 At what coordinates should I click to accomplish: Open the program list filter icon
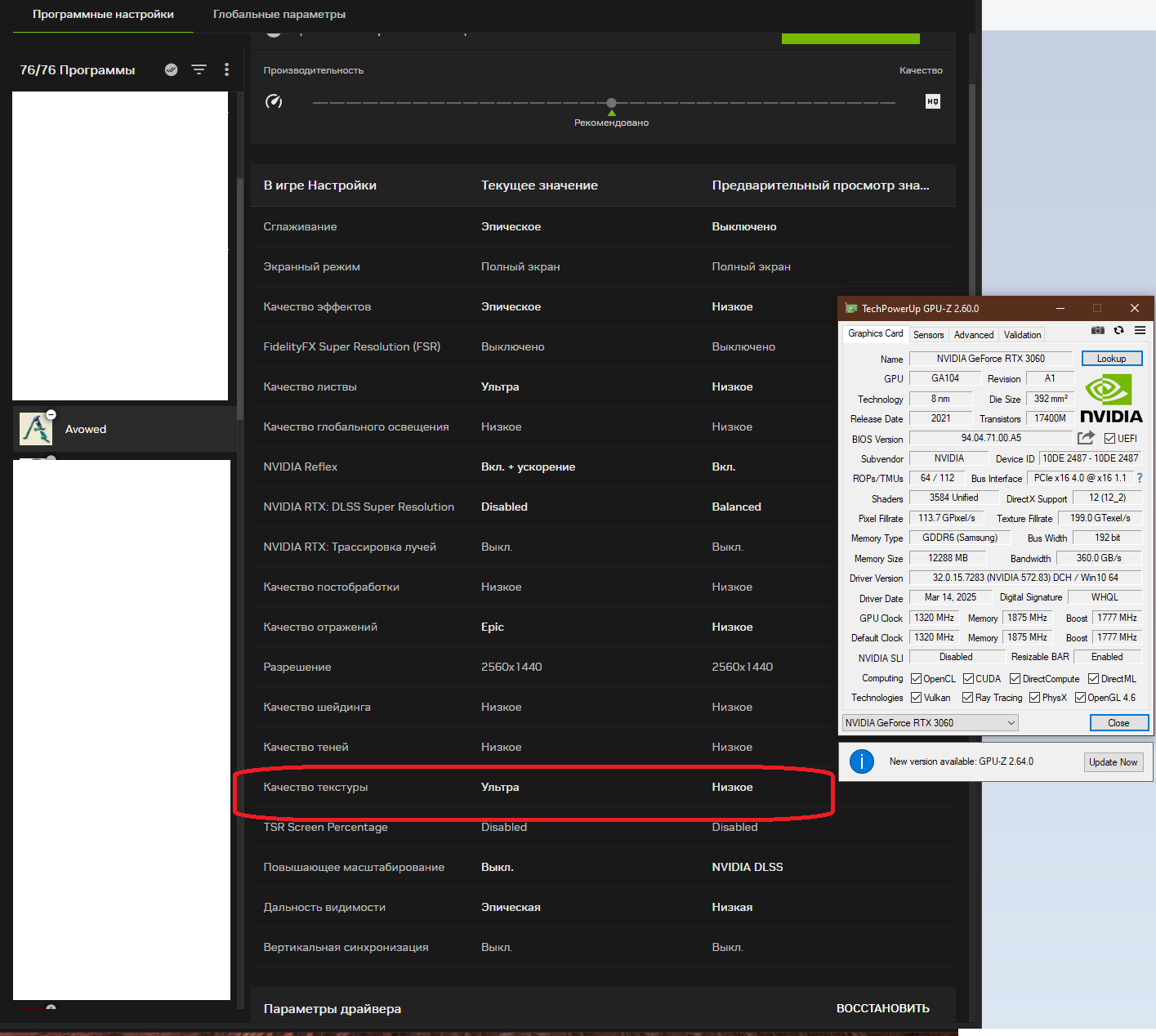[x=199, y=69]
